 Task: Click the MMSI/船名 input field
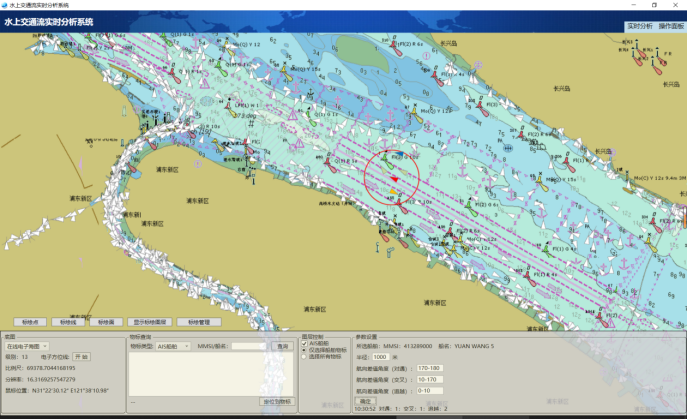[x=248, y=346]
